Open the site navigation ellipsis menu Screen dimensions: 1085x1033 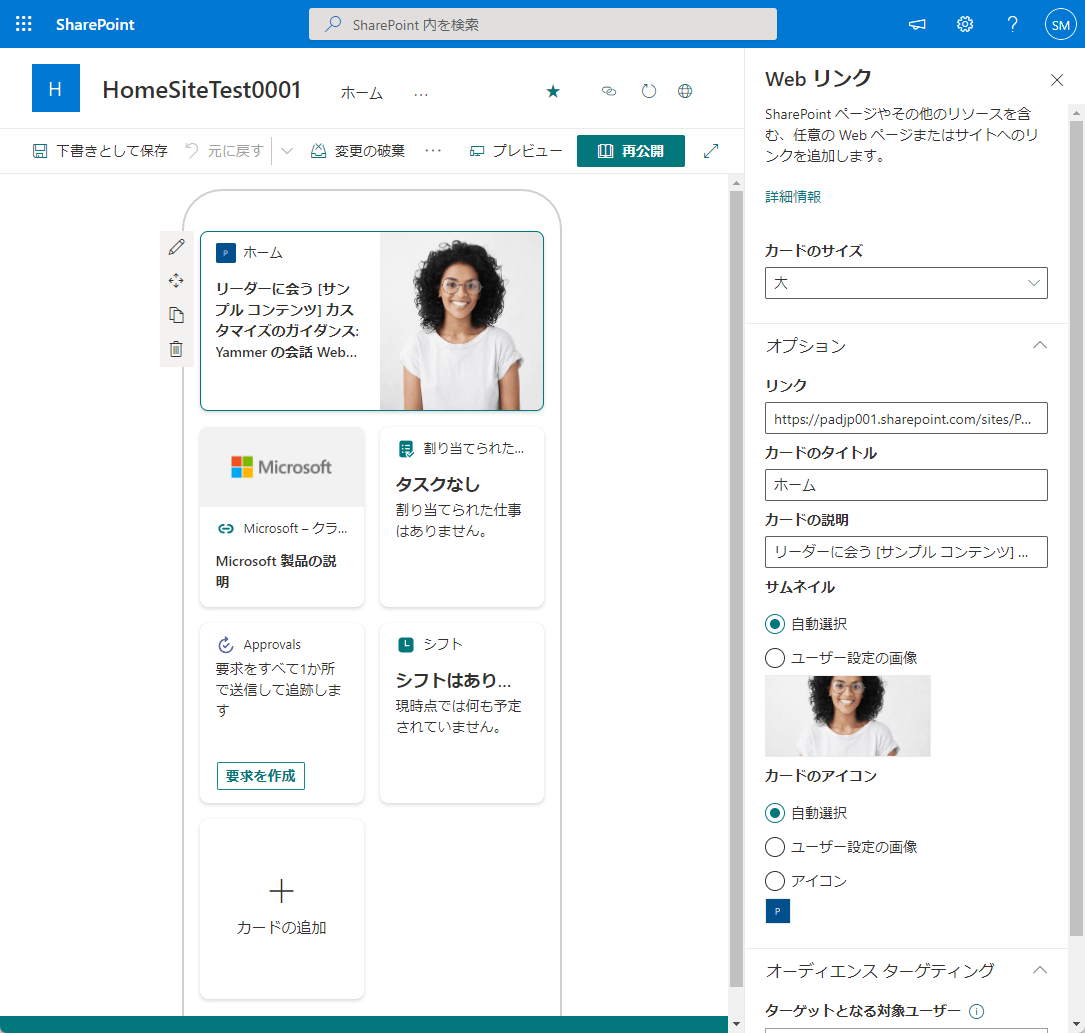(421, 94)
